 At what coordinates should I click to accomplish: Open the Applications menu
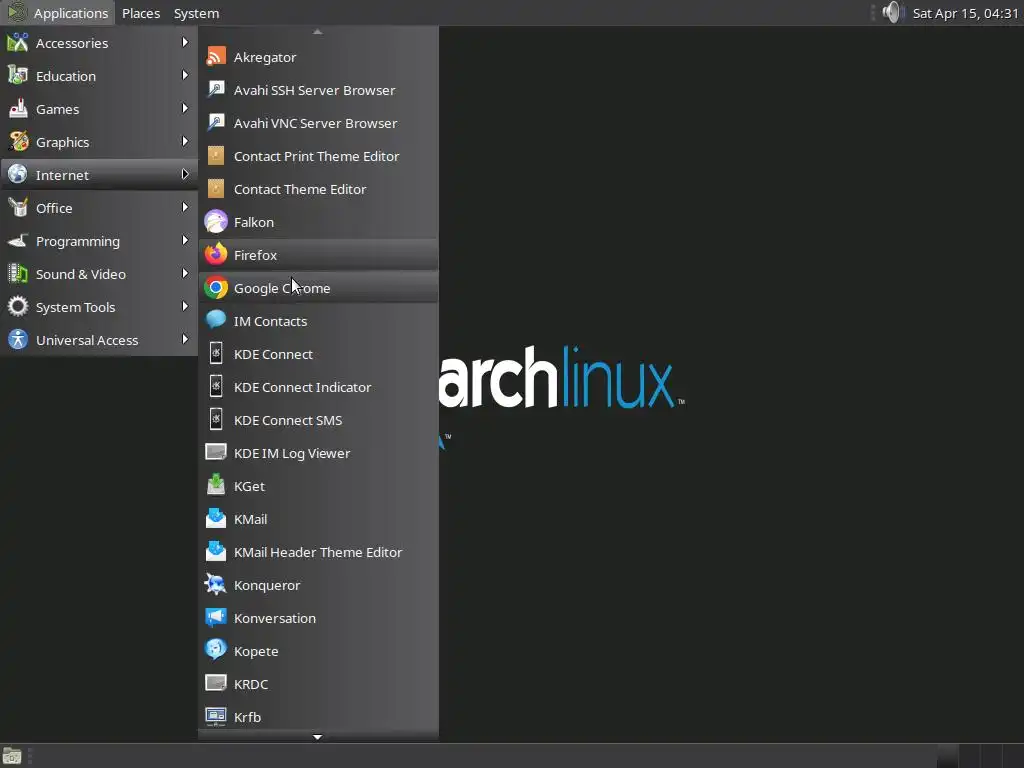57,13
